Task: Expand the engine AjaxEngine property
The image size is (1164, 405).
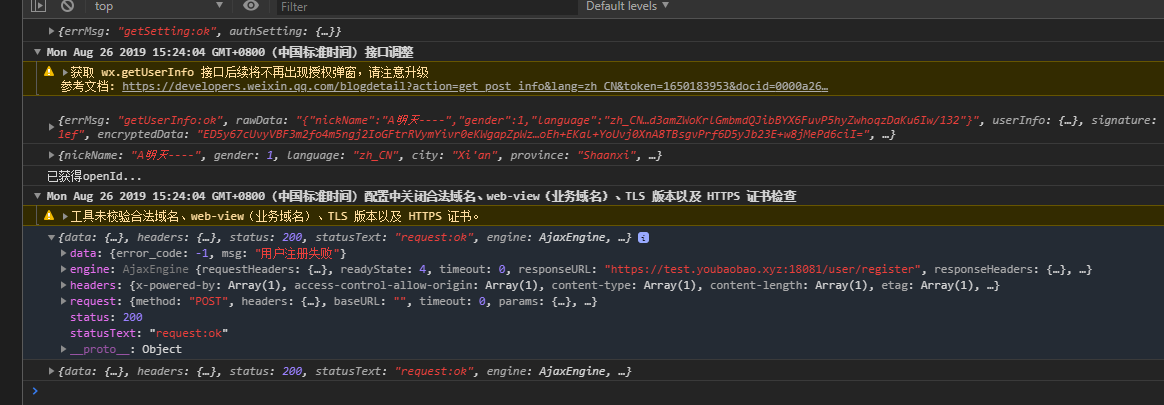Action: coord(64,269)
